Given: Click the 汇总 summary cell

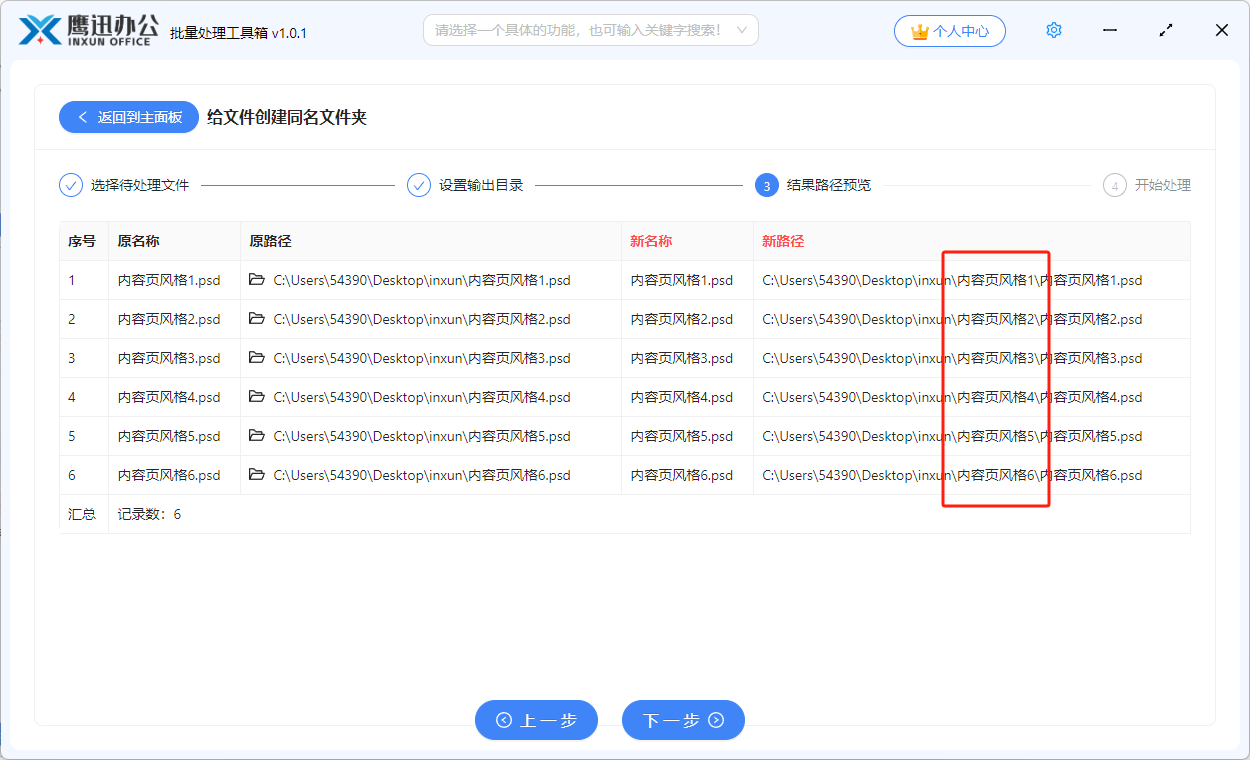Looking at the screenshot, I should (x=82, y=514).
